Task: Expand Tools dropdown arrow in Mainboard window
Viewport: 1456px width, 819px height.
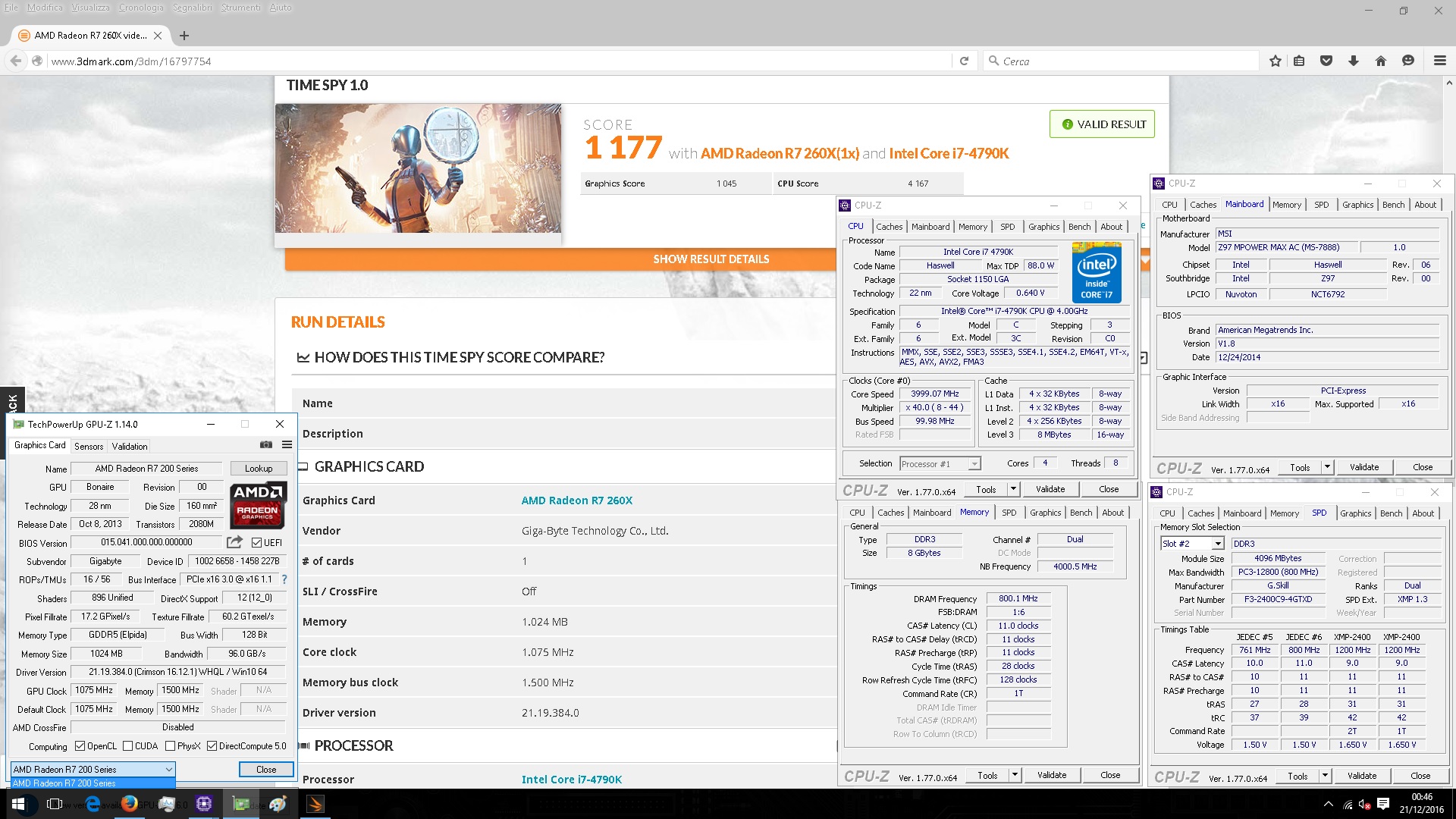Action: (x=1327, y=467)
